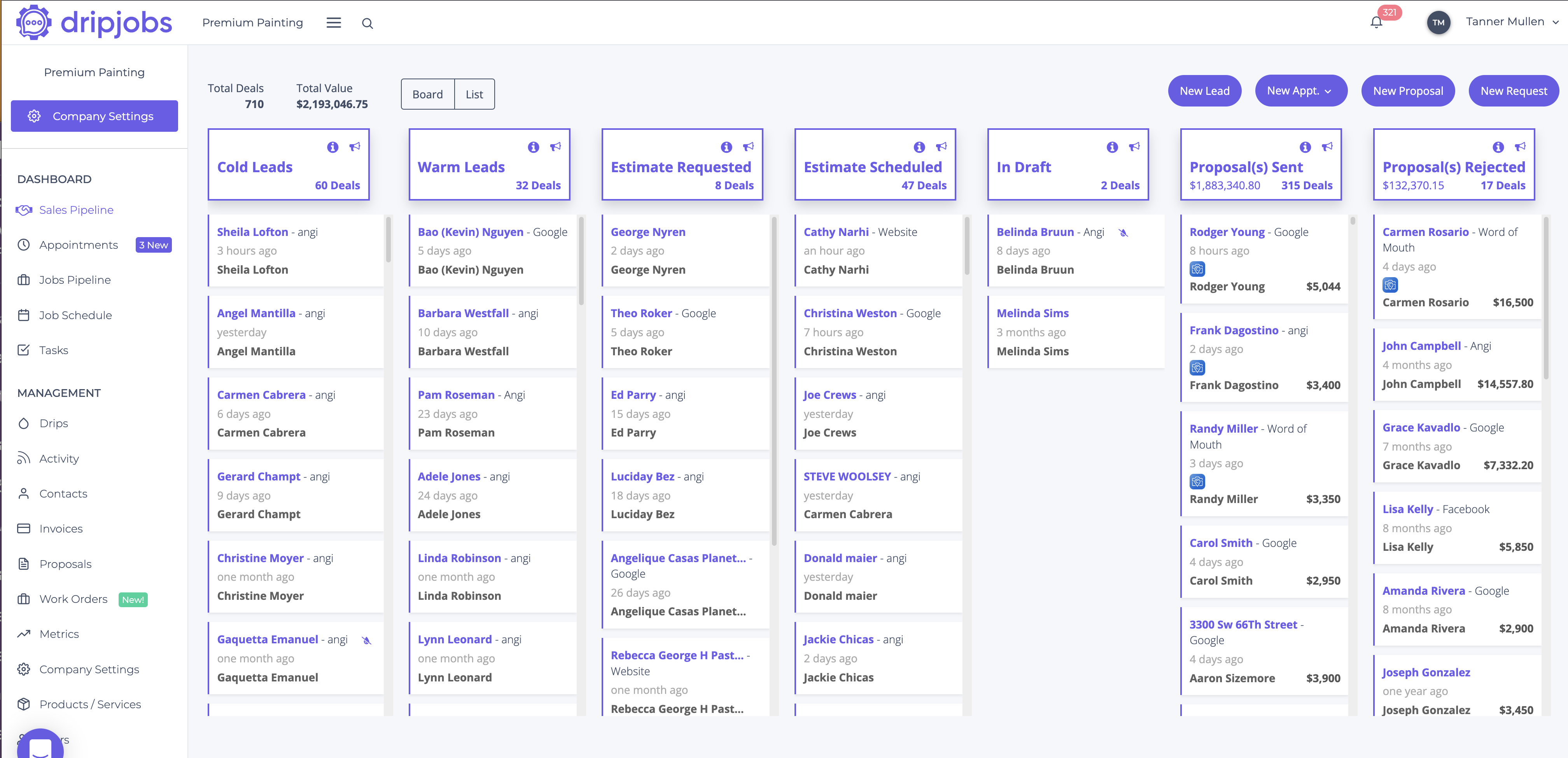Open Melinda Sims draft link

(1032, 313)
